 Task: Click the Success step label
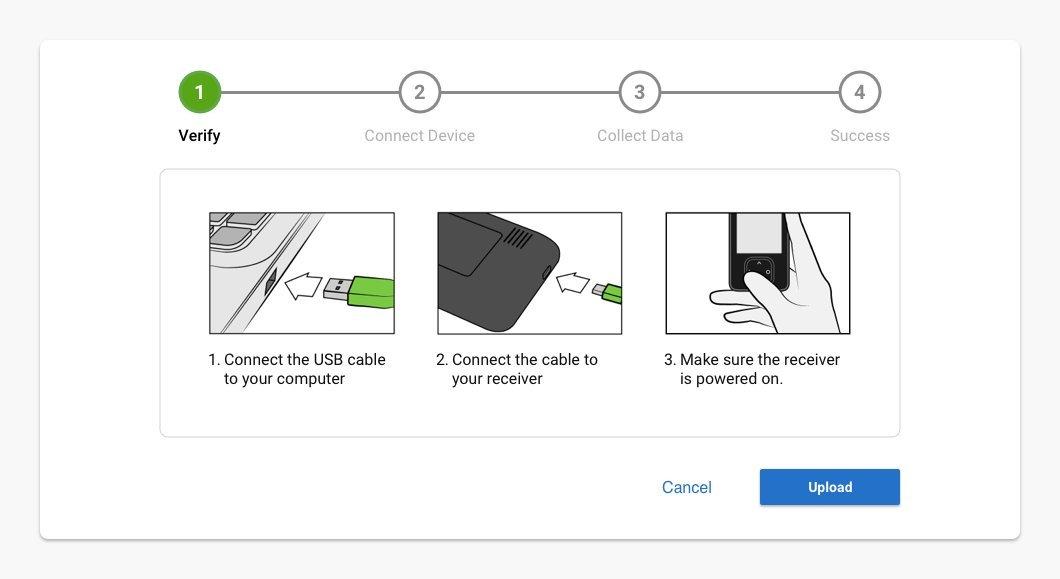(x=859, y=135)
